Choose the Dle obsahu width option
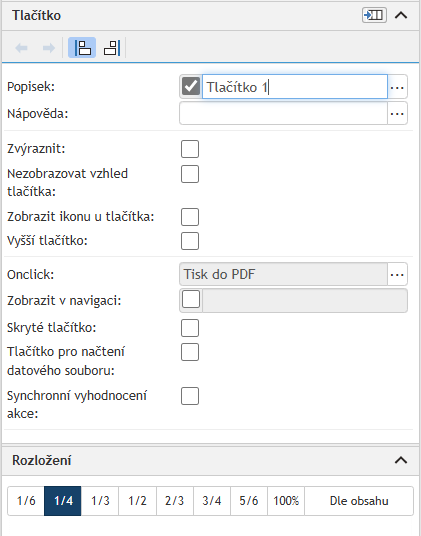This screenshot has height=536, width=421. [359, 501]
